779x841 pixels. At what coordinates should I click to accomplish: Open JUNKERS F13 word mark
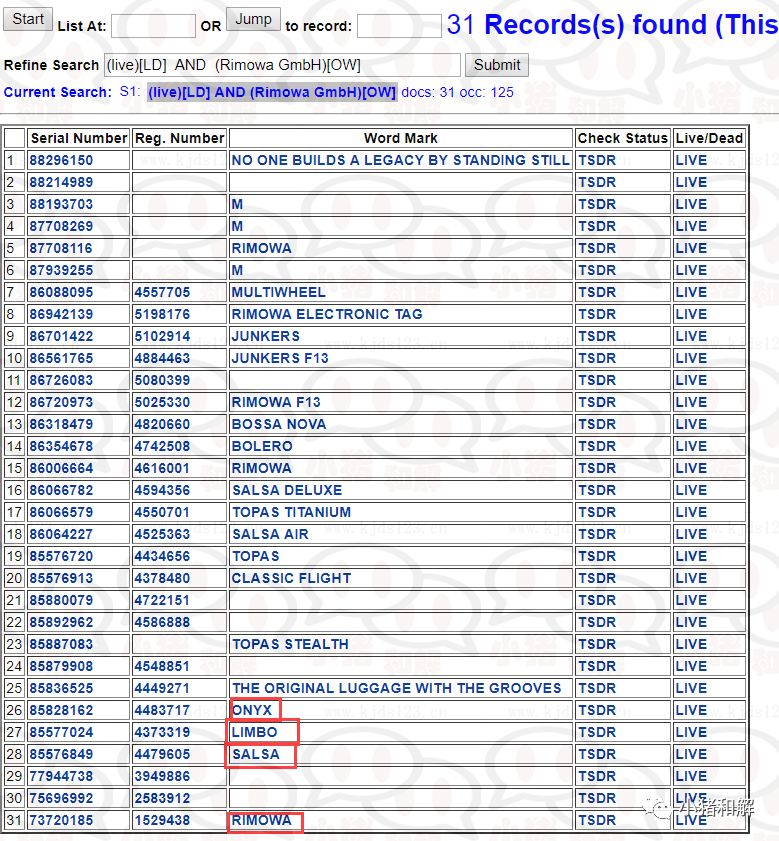280,358
